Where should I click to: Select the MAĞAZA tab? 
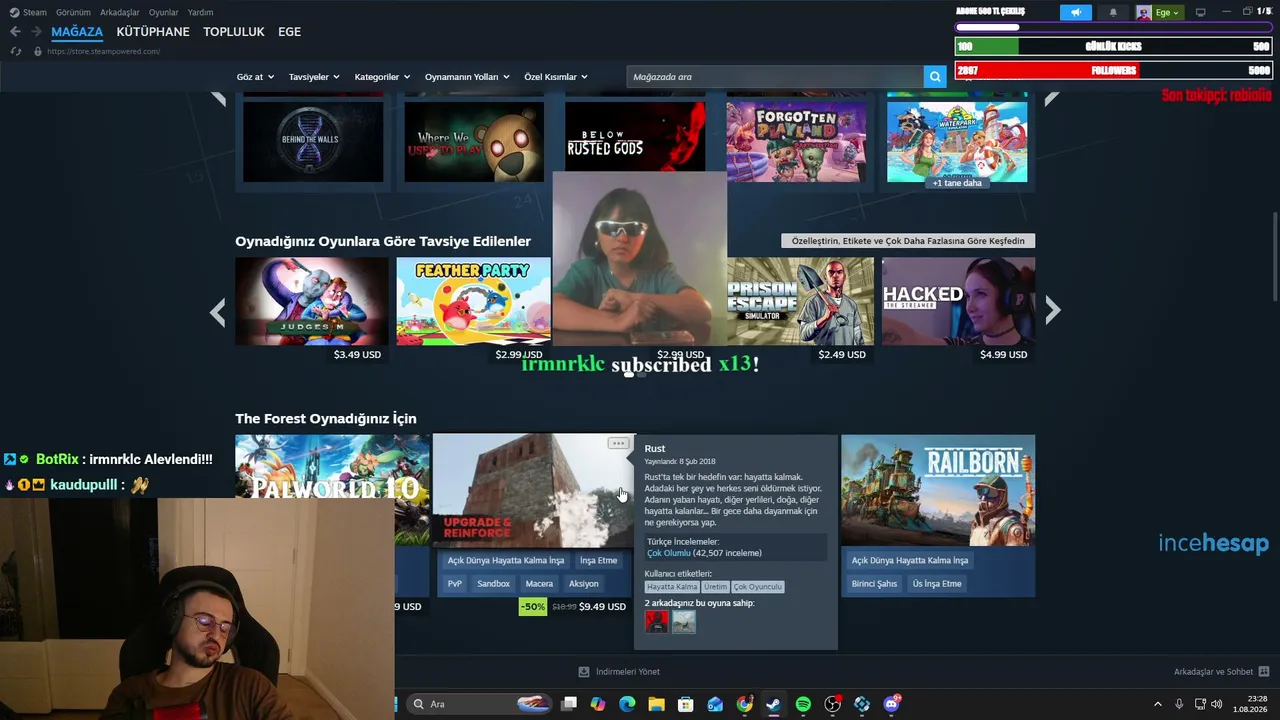point(77,32)
